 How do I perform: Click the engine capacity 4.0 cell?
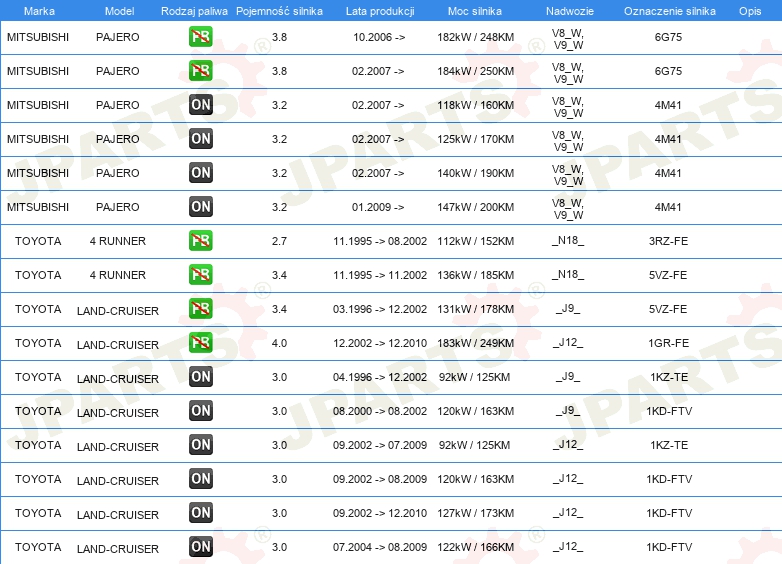tap(279, 343)
